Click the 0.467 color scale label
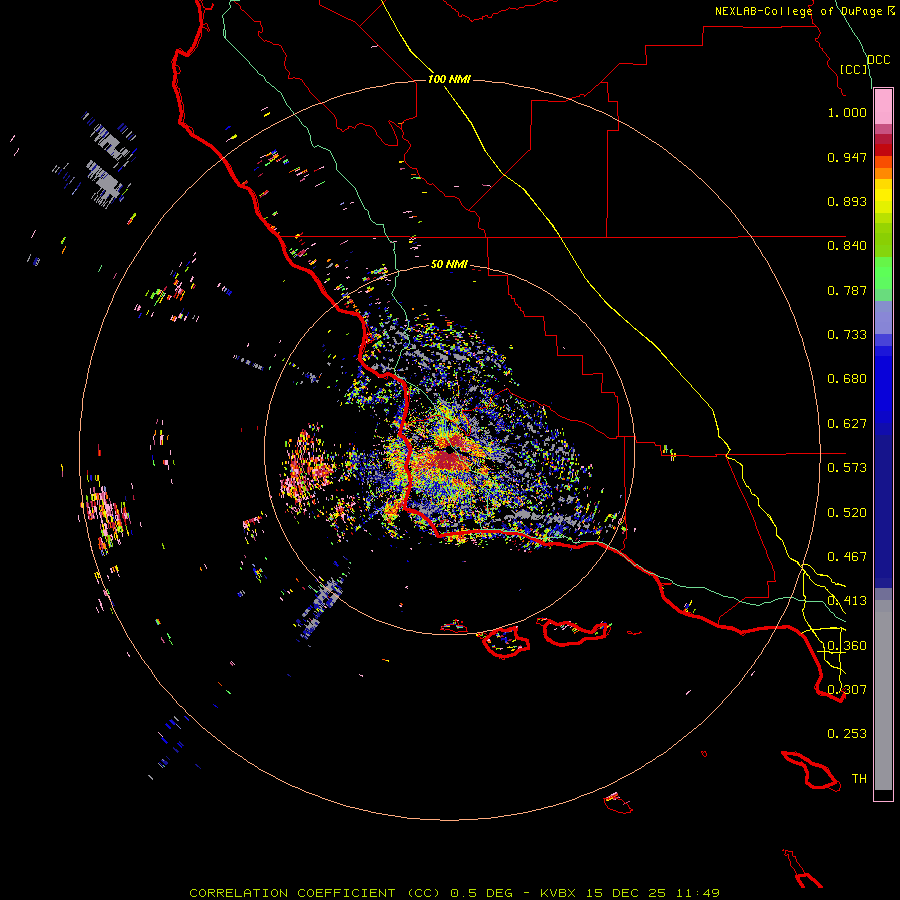Viewport: 900px width, 900px height. (x=847, y=557)
